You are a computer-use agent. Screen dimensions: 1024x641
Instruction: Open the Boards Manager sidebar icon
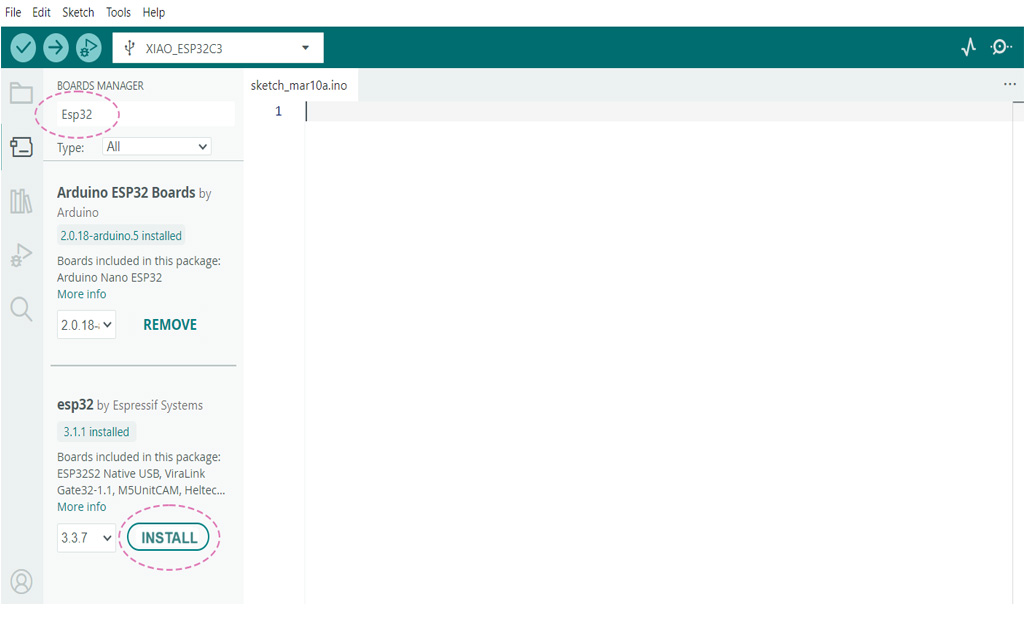(21, 148)
